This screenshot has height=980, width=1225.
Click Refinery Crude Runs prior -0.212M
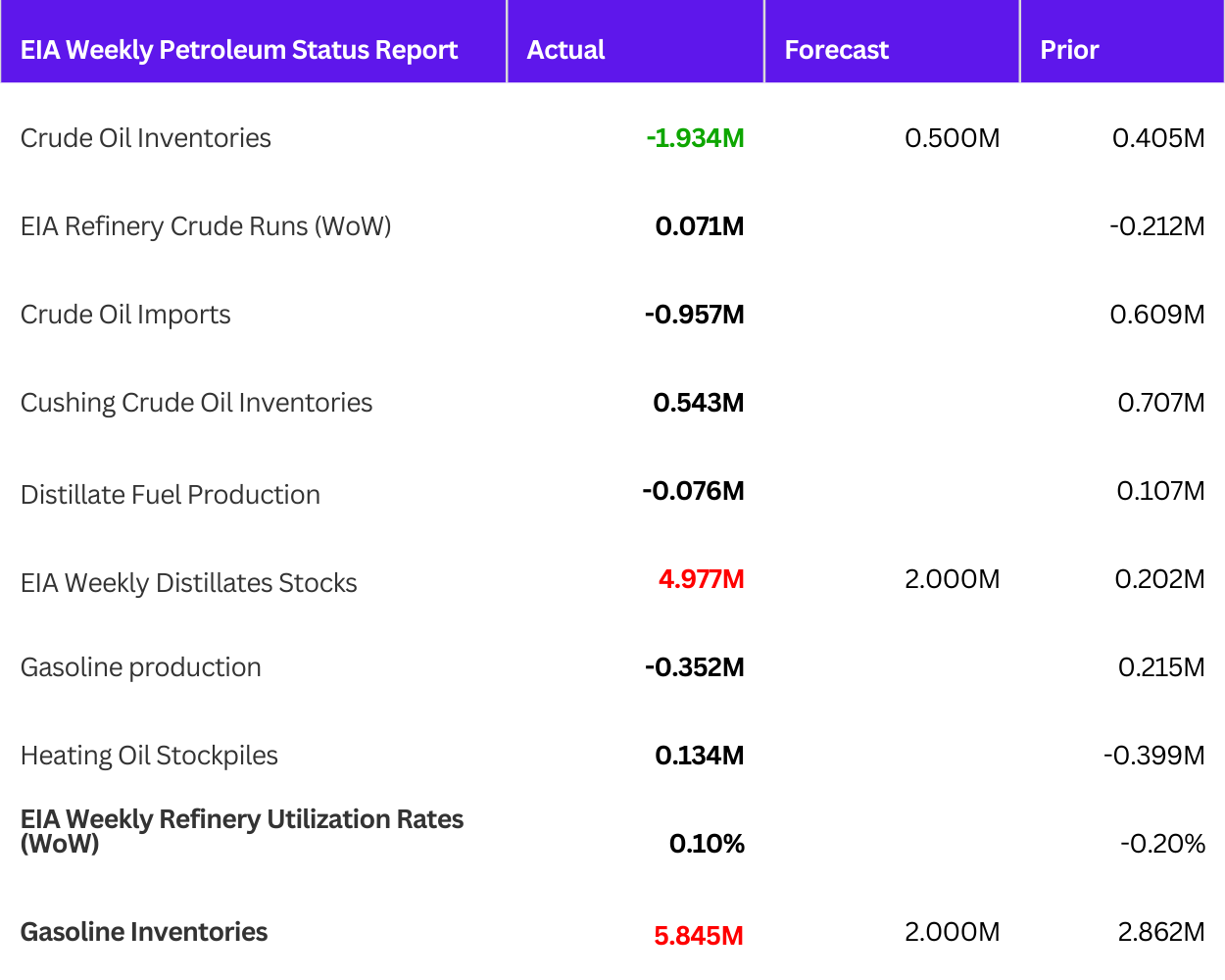coord(1157,226)
